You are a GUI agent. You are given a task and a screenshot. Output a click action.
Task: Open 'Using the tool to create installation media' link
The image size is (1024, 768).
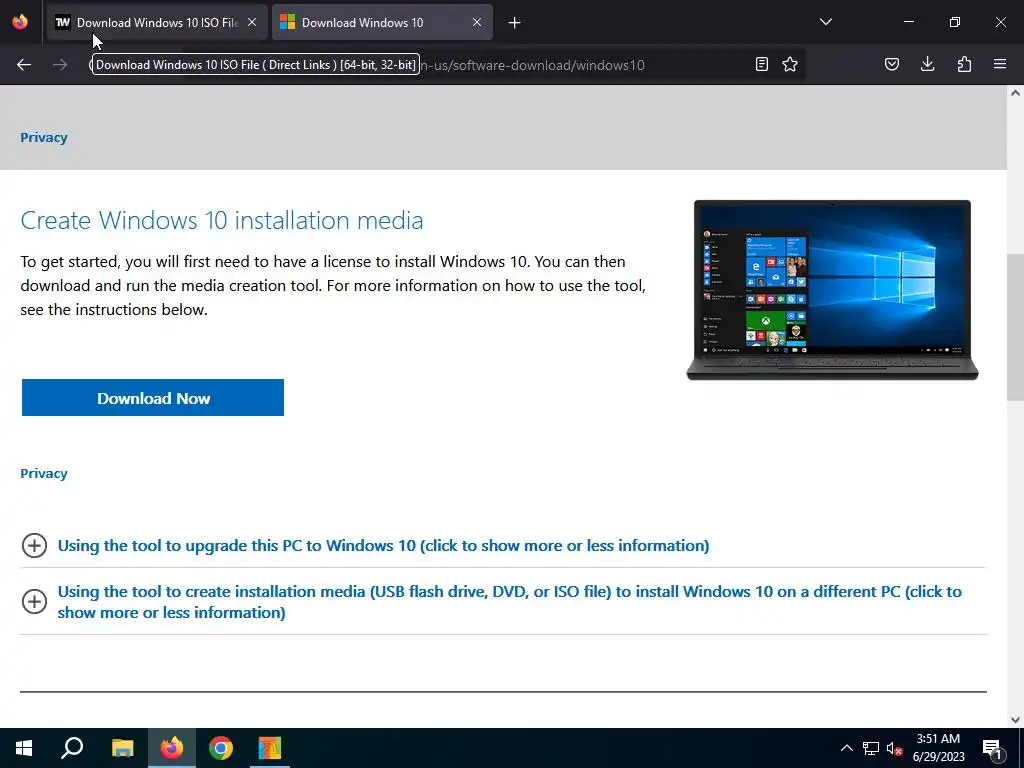[509, 601]
